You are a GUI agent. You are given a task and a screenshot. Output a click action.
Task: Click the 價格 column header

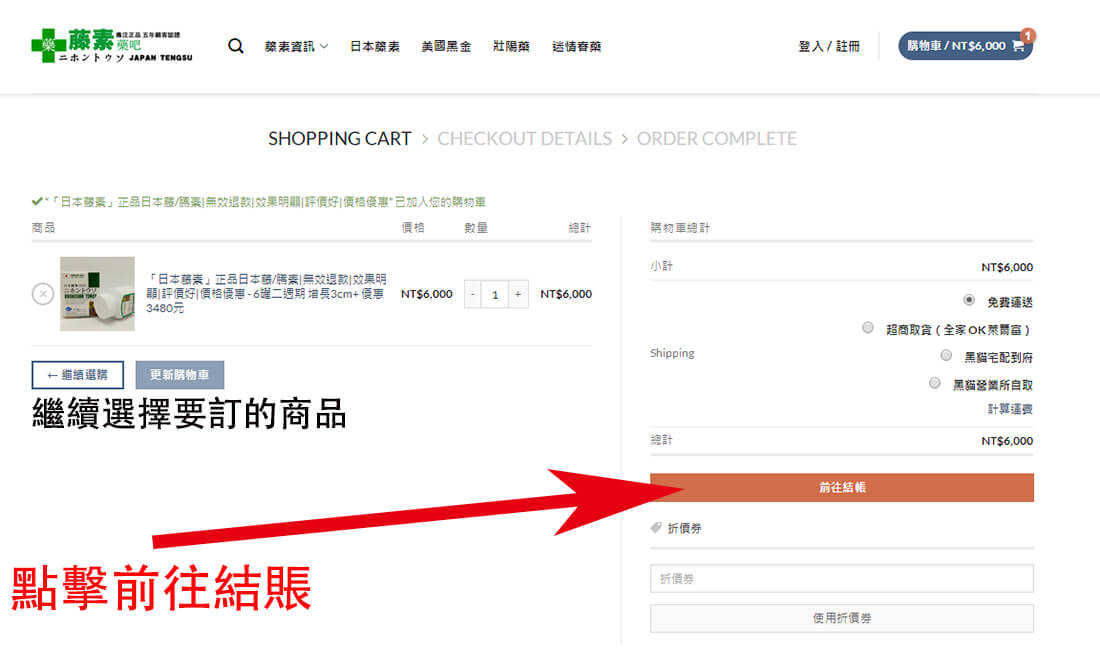412,228
